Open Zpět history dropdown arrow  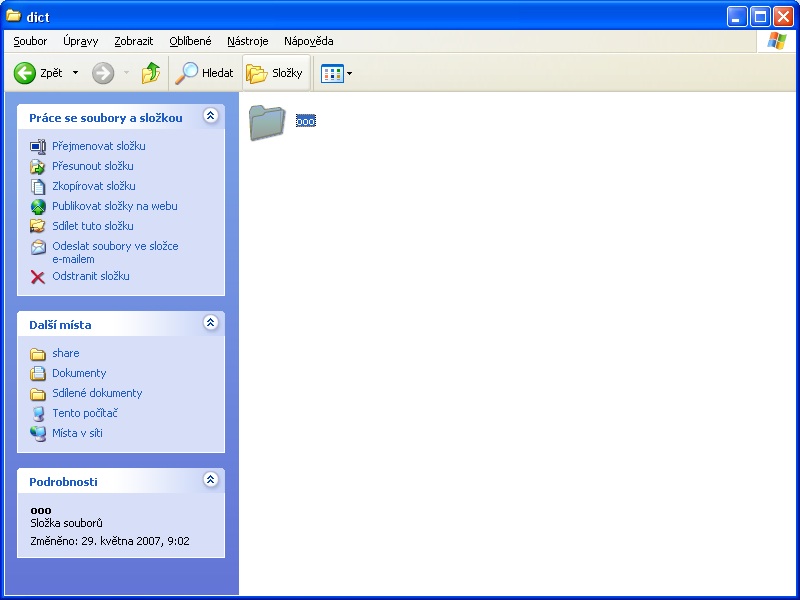click(75, 73)
